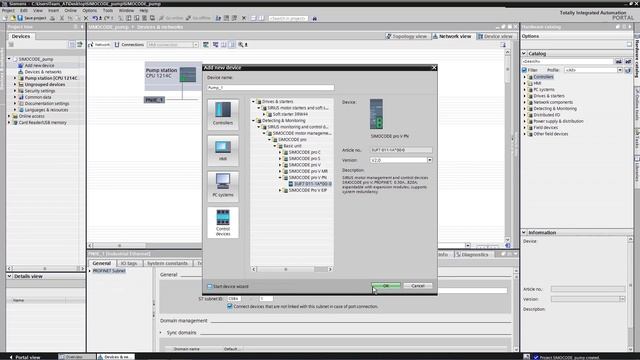640x360 pixels.
Task: Collapse the Drives & starters node in dialog tree
Action: [253, 102]
